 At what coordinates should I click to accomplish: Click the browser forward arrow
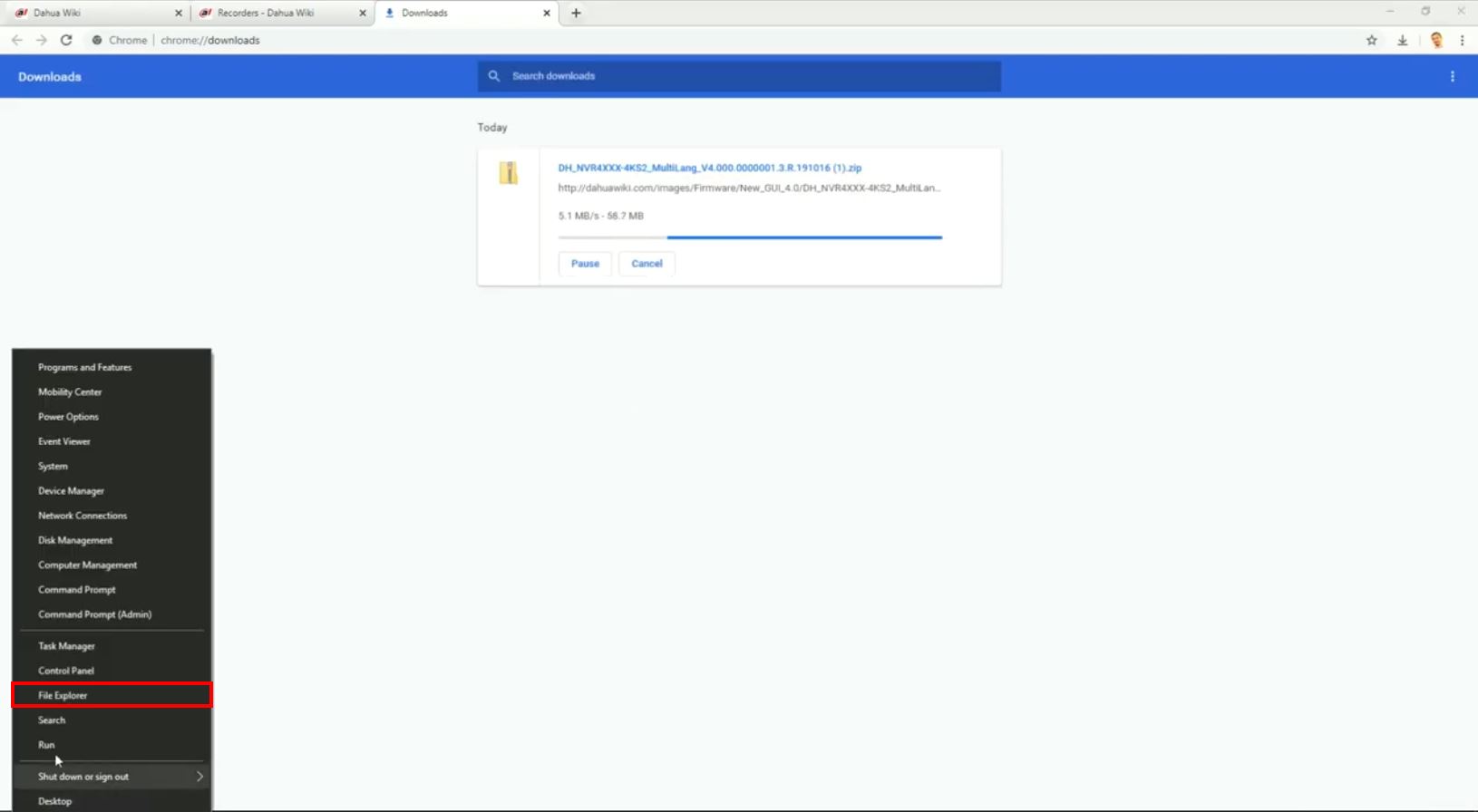click(41, 40)
